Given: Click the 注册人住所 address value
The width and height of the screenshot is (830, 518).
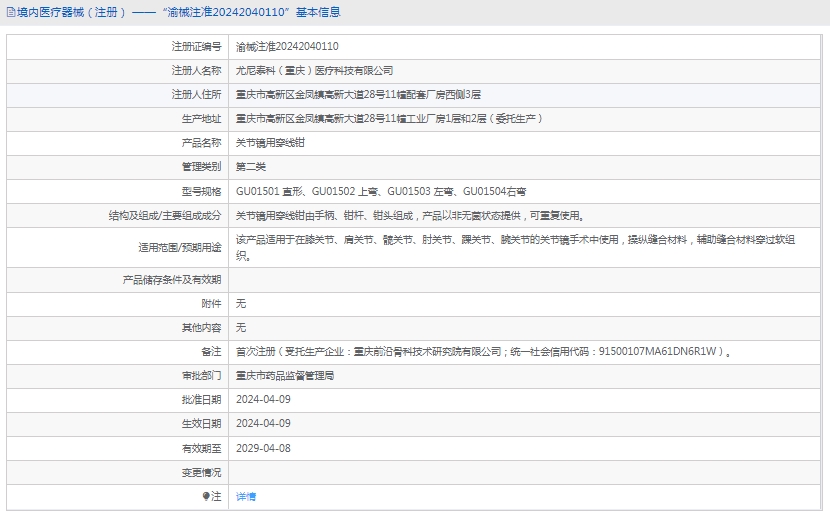Looking at the screenshot, I should click(358, 95).
